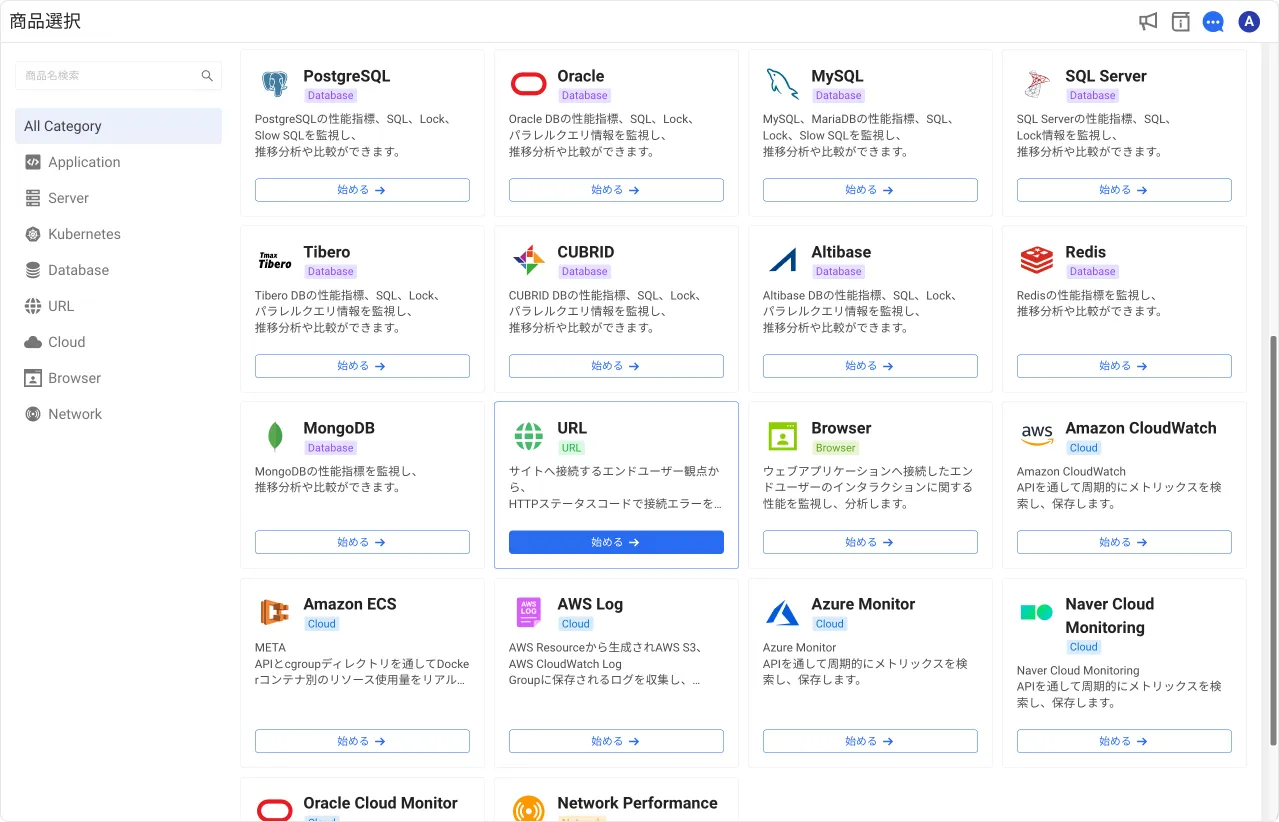Viewport: 1279px width, 822px height.
Task: Select the Network category
Action: [118, 414]
